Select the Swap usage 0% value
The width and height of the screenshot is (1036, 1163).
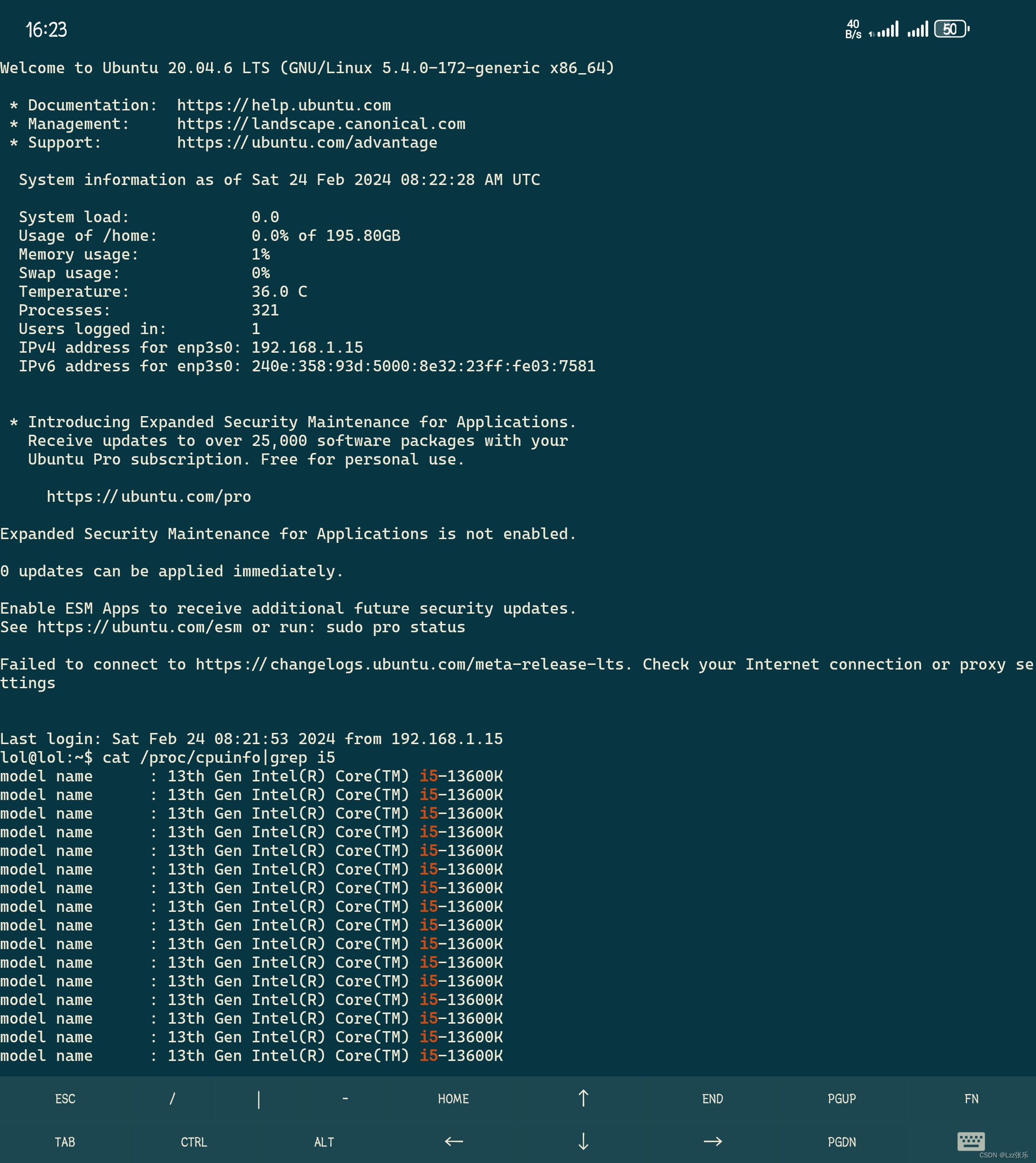[260, 273]
